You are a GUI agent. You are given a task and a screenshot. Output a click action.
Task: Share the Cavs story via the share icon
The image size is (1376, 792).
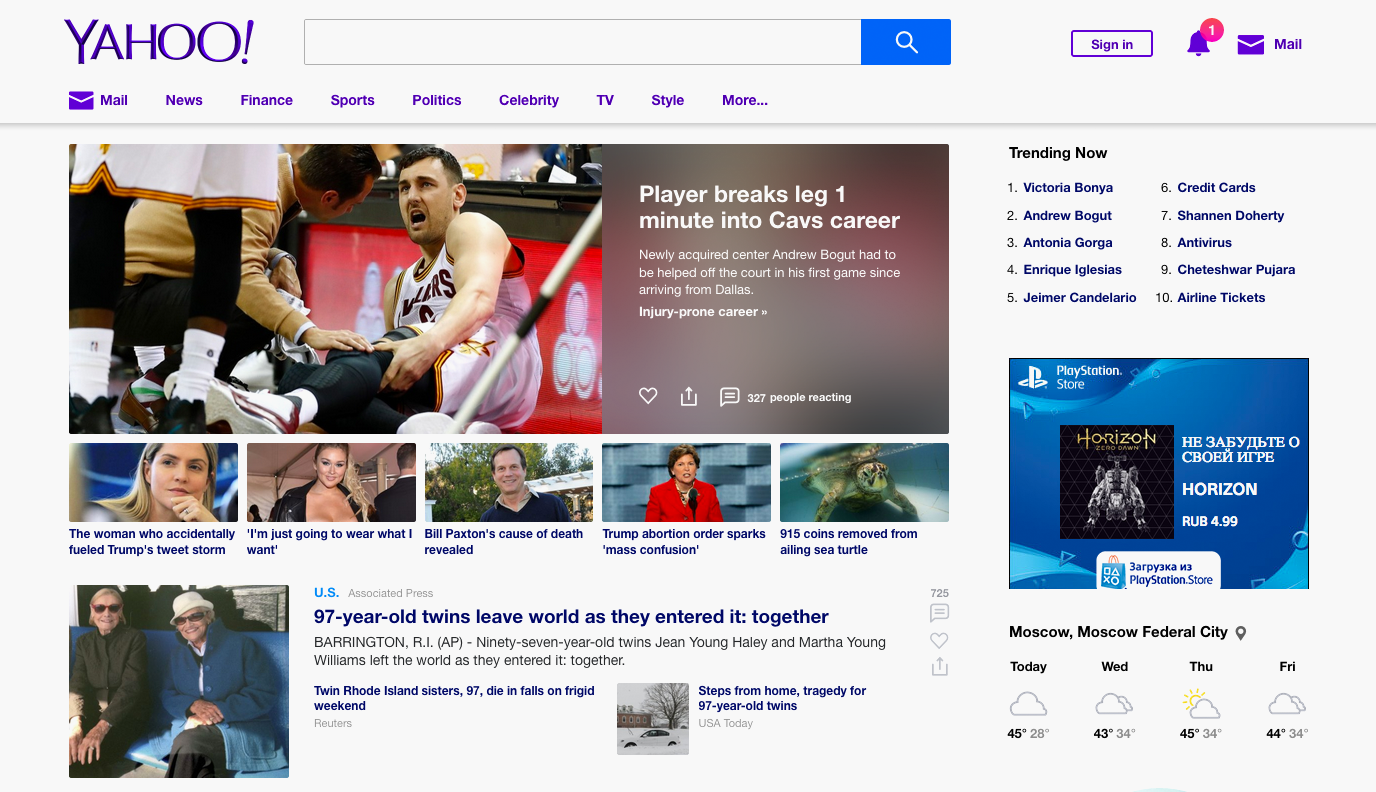[x=688, y=396]
